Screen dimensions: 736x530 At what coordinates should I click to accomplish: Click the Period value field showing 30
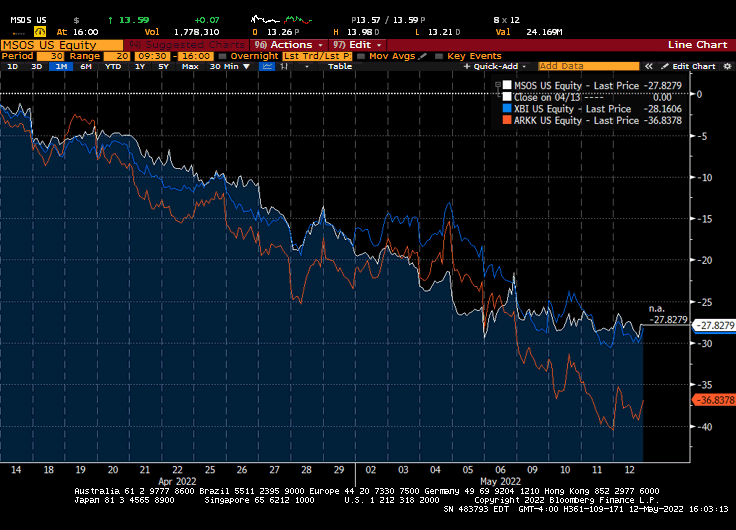tap(50, 56)
